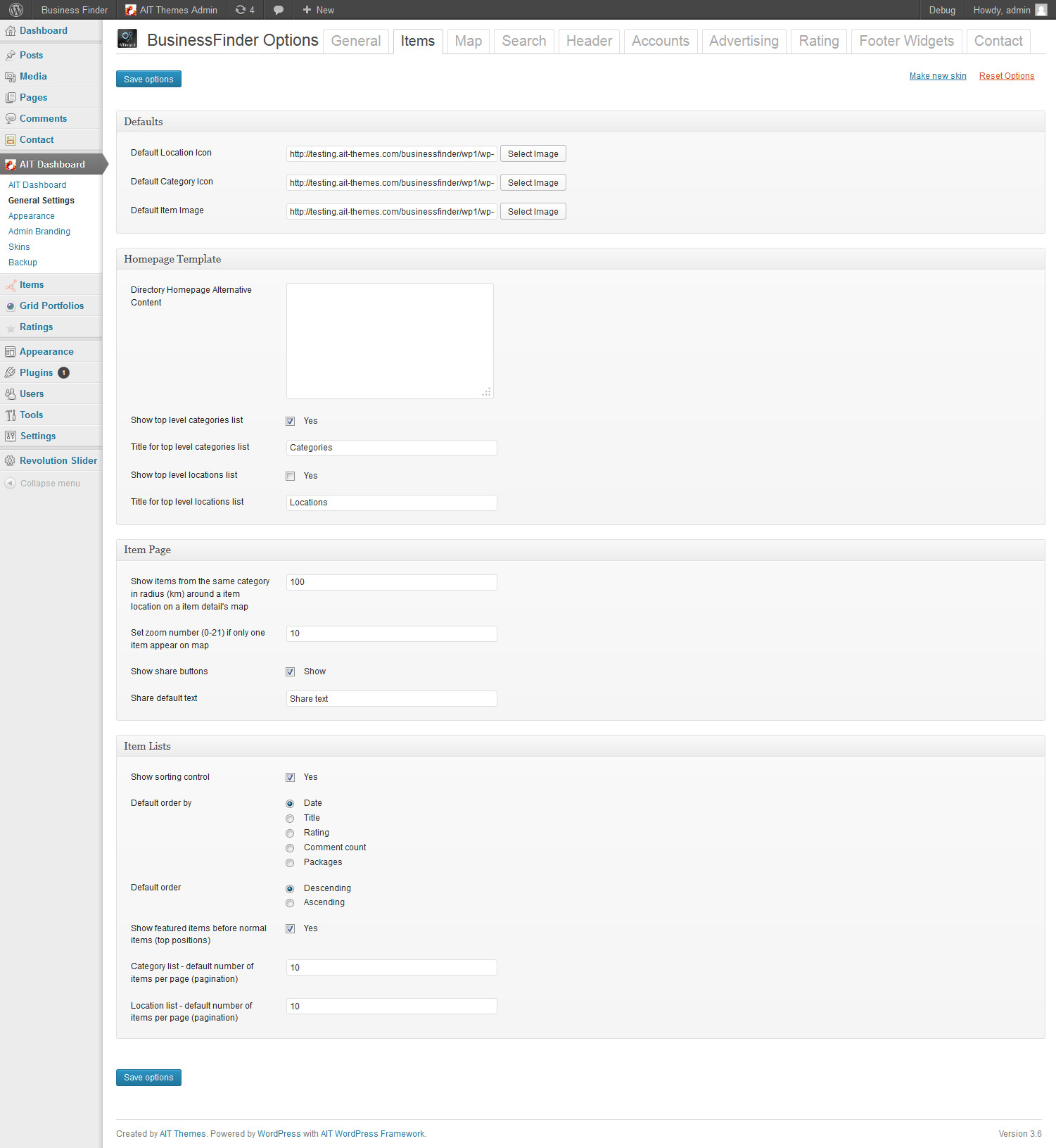Open the Footer Widgets tab
The width and height of the screenshot is (1056, 1148).
906,41
